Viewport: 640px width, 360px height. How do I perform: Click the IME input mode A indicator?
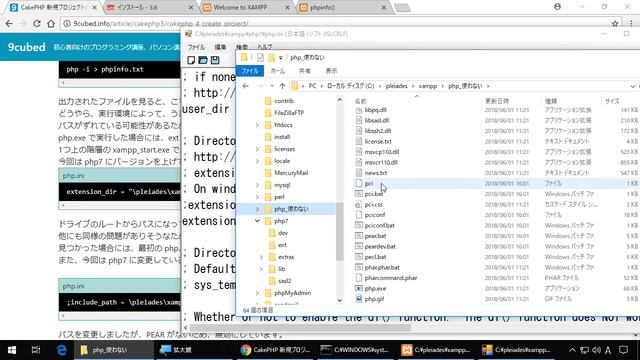(608, 350)
